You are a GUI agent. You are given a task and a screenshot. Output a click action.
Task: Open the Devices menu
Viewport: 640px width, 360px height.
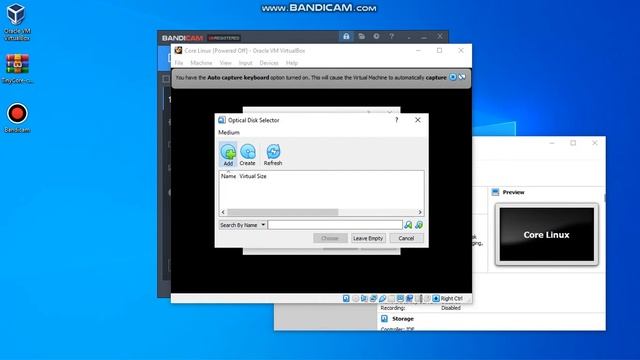point(269,63)
